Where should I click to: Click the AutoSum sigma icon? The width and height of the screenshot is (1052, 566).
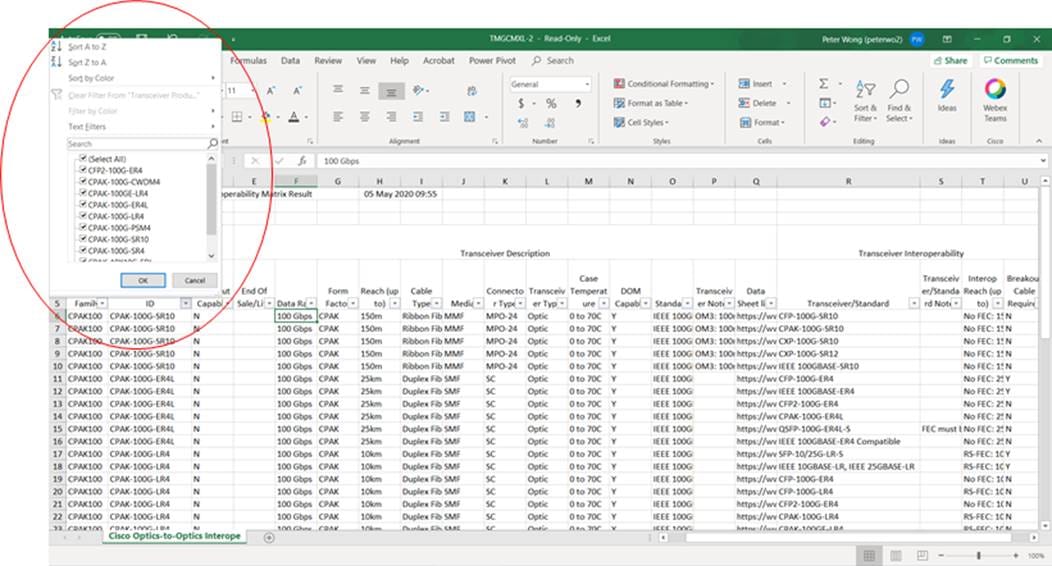click(823, 84)
